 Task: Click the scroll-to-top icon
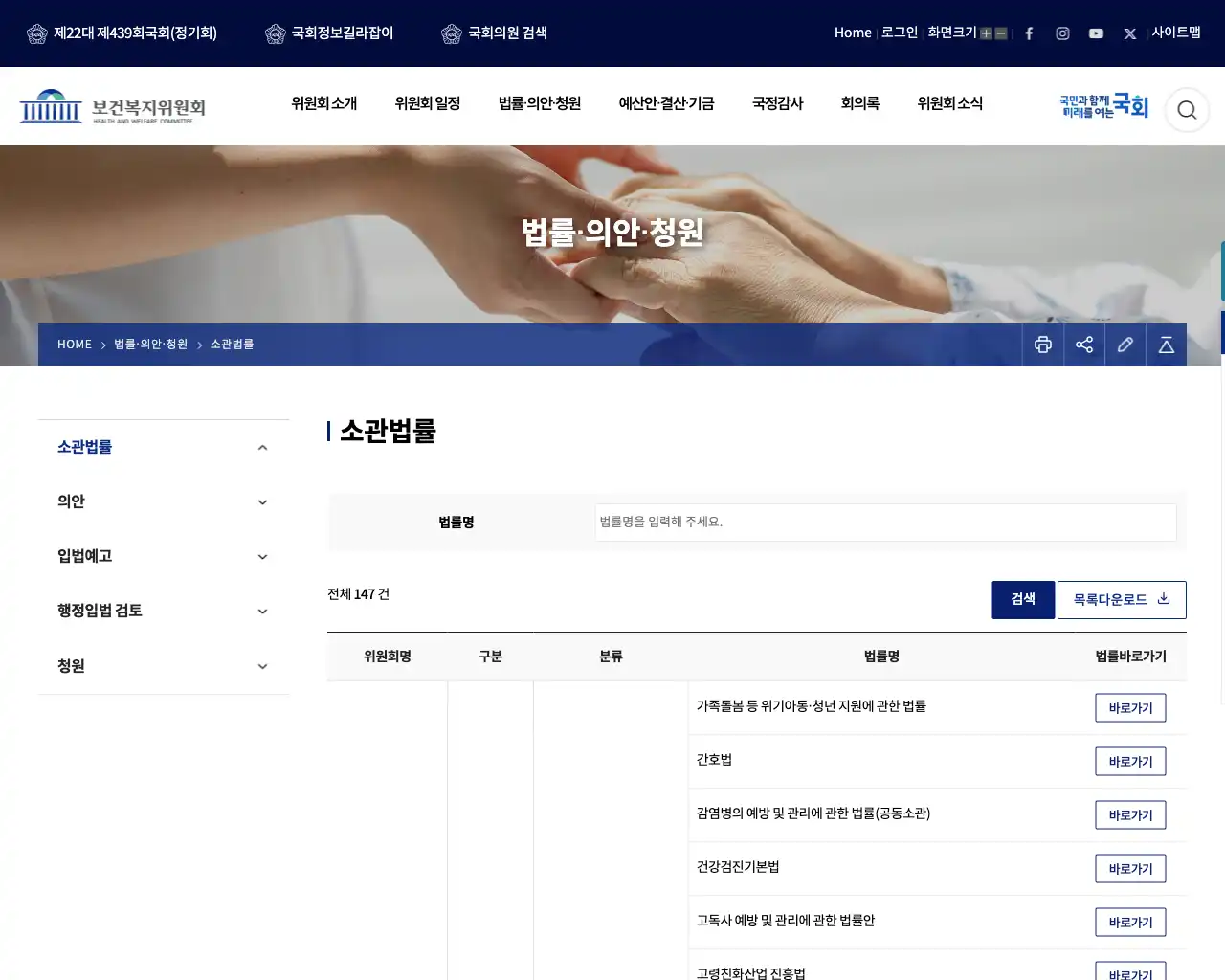[1167, 345]
